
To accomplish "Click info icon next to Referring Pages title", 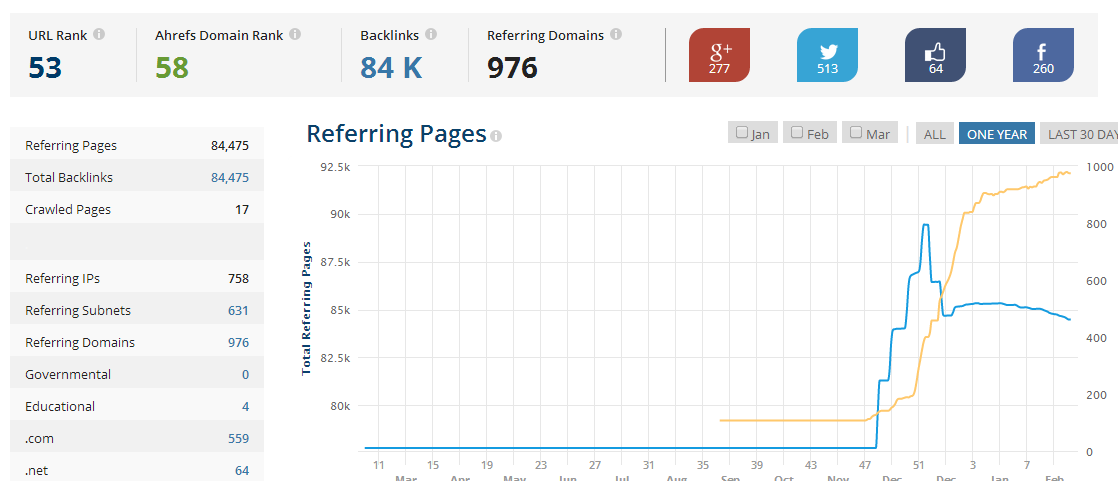I will (496, 136).
